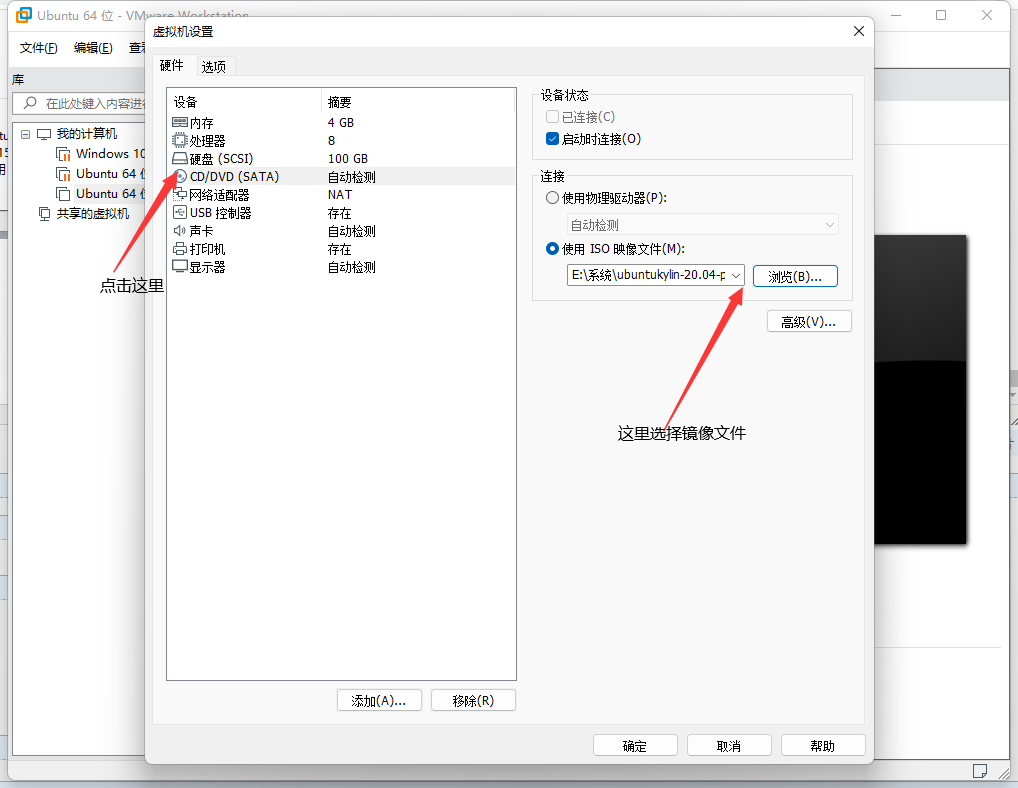Viewport: 1018px width, 788px height.
Task: Select 使用物理驱动器(P) radio button
Action: [552, 198]
